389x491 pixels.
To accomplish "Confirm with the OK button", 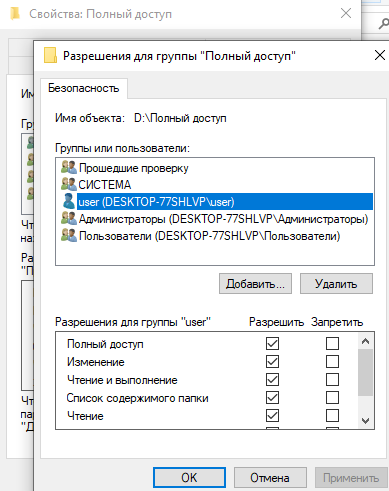I will coord(189,478).
